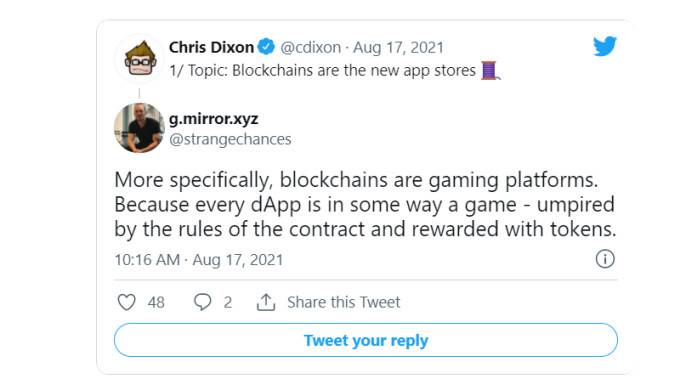The width and height of the screenshot is (686, 391).
Task: Open the @strangechances handle
Action: (x=230, y=139)
